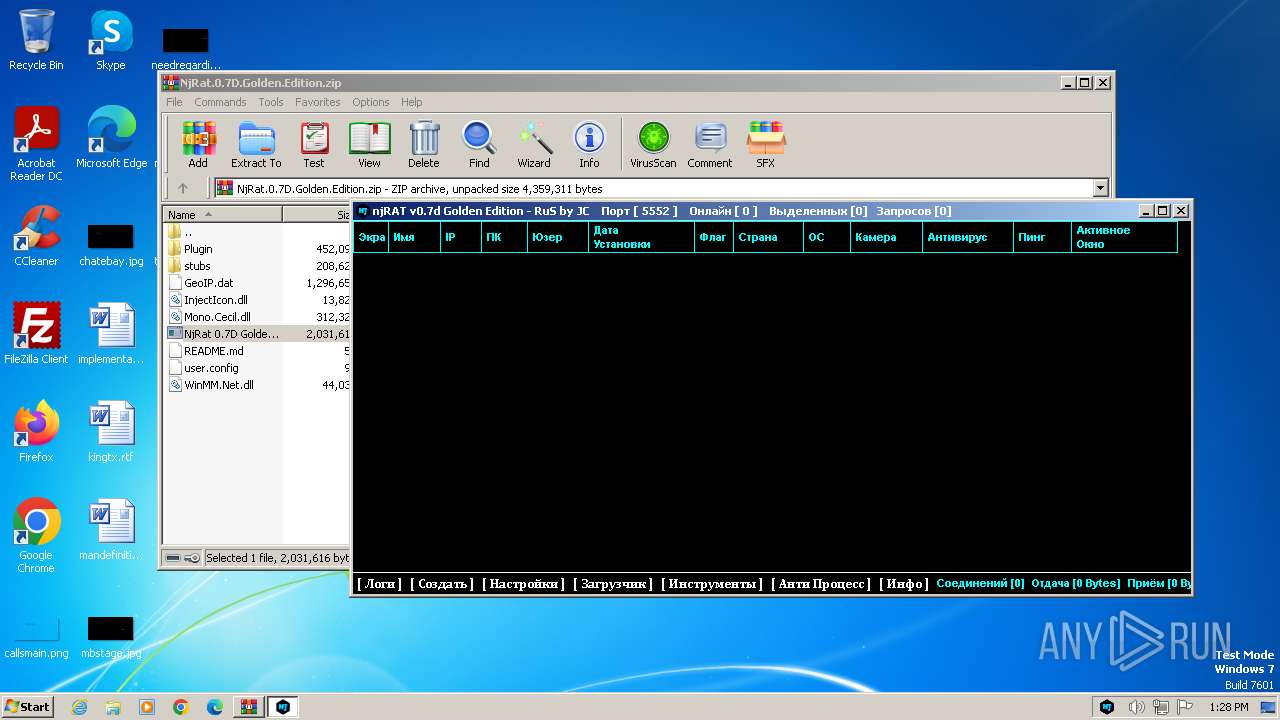The width and height of the screenshot is (1280, 720).
Task: Switch to njRAT taskbar button
Action: 284,706
